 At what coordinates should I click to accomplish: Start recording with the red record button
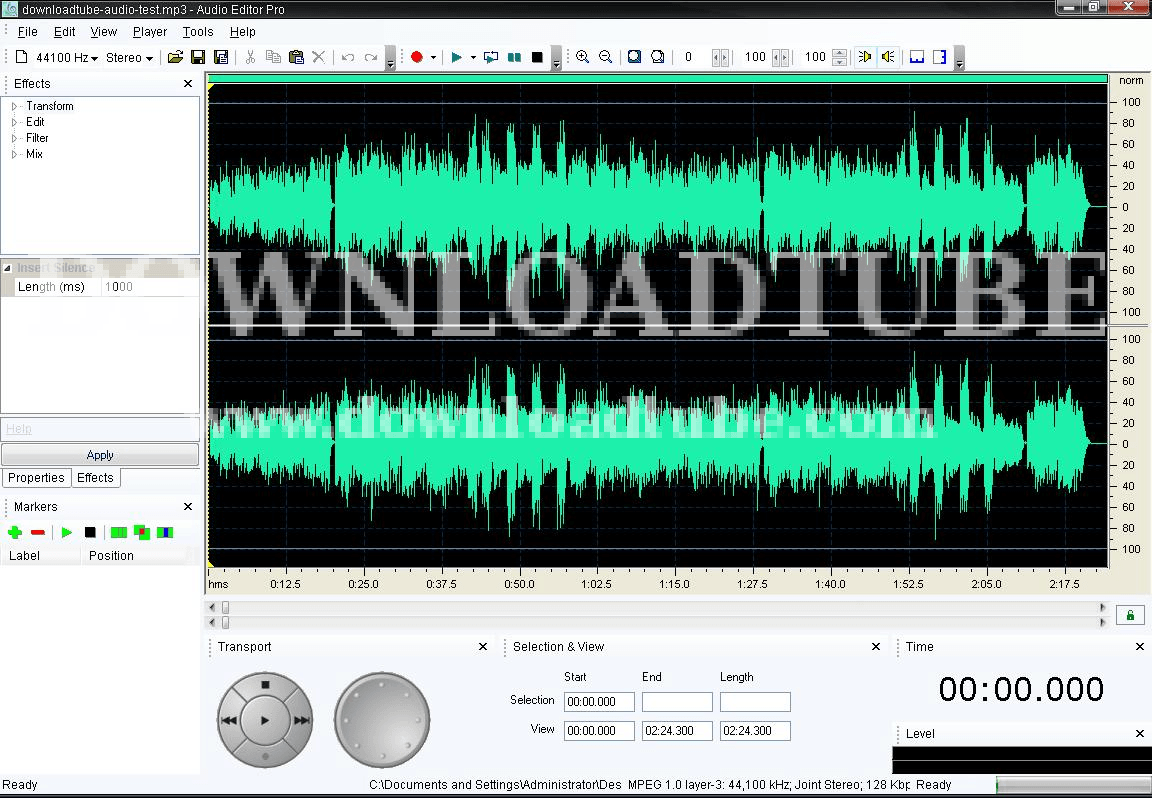[x=417, y=57]
